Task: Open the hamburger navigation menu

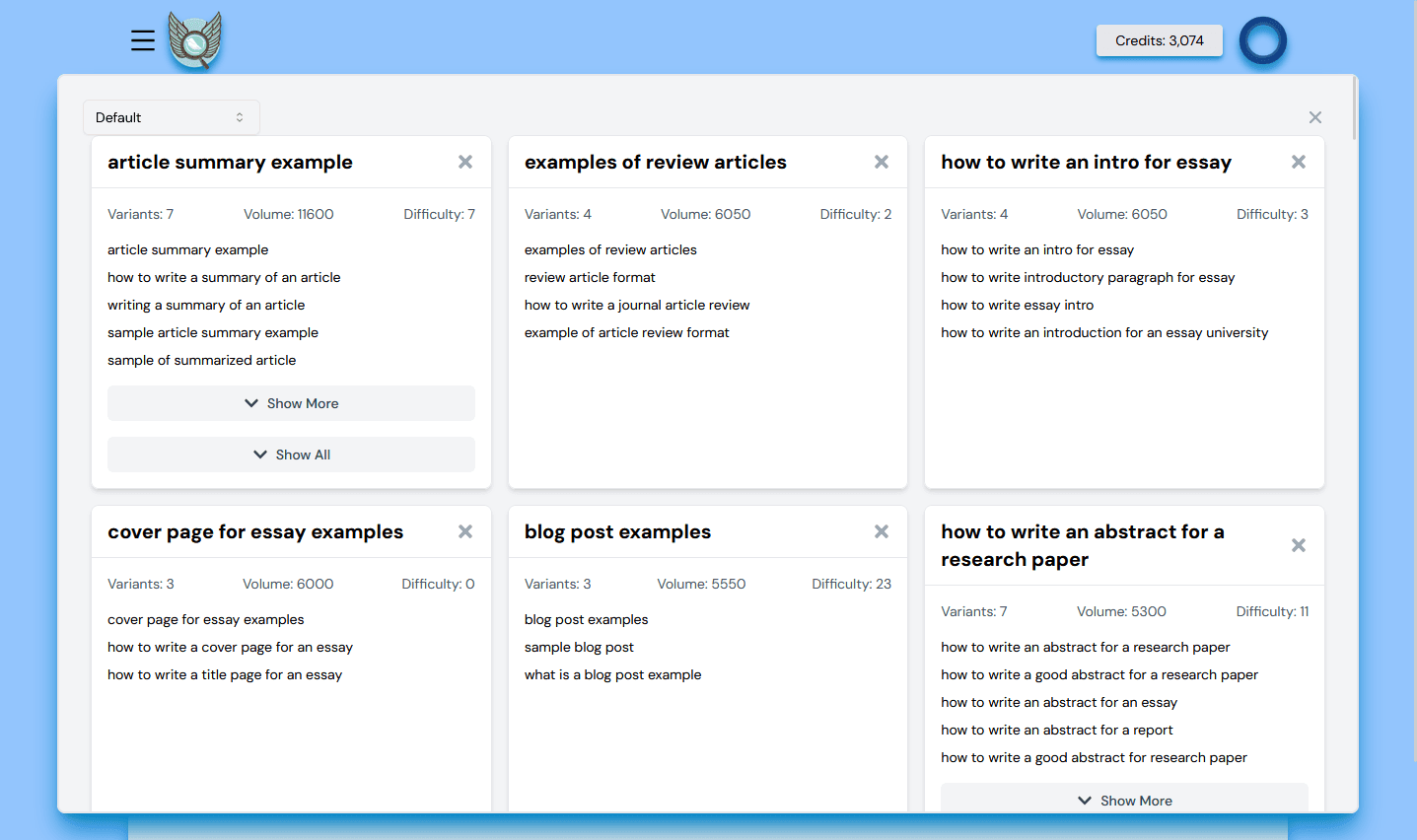Action: pyautogui.click(x=143, y=40)
